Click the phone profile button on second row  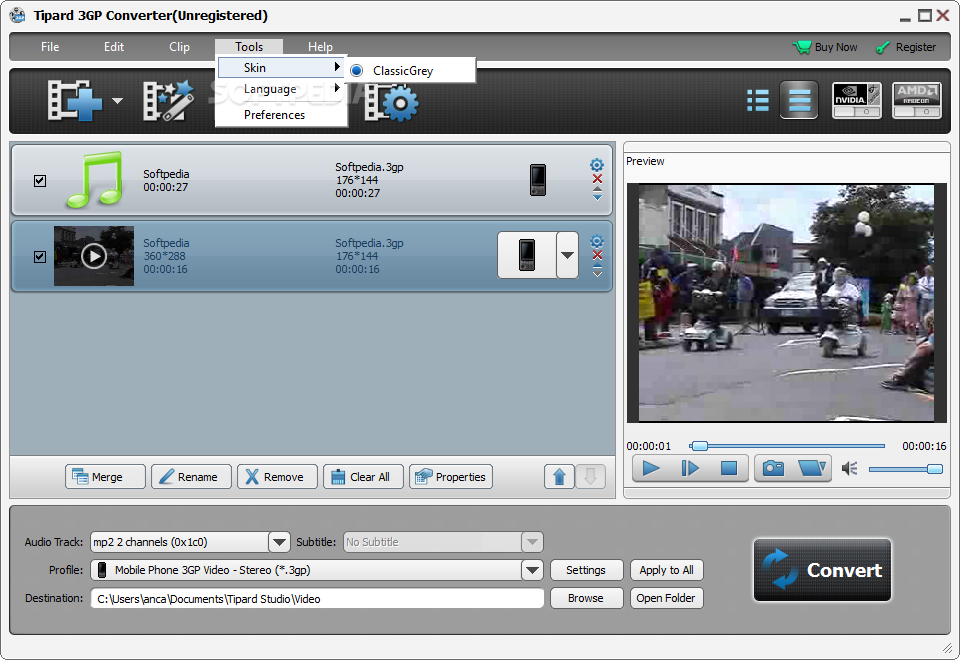click(x=527, y=255)
